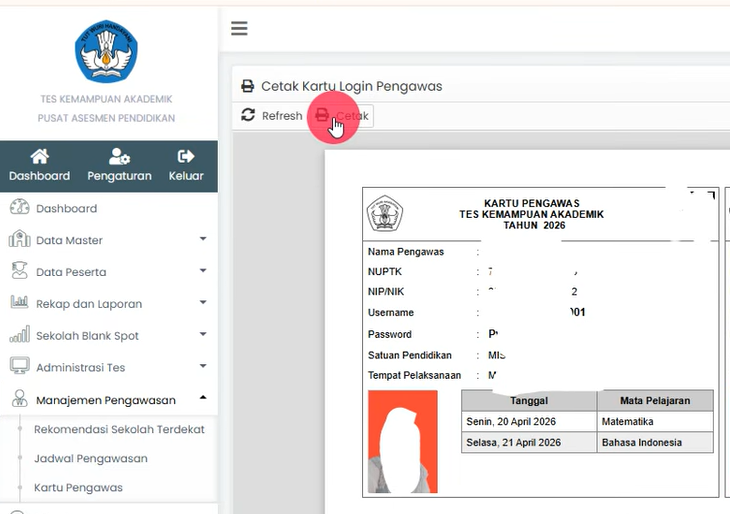
Task: Click the 'TES KEMAMPUAN AKADEMIK' sidebar title
Action: click(x=106, y=99)
